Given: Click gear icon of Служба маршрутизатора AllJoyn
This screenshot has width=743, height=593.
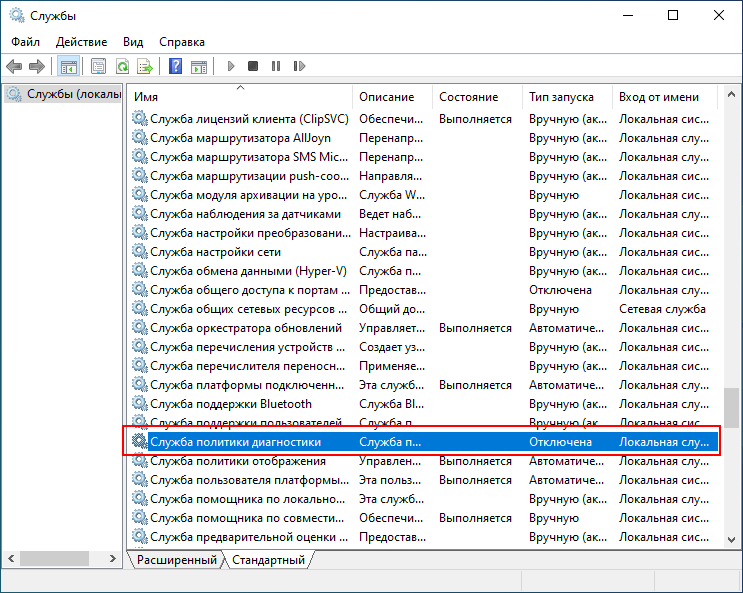Looking at the screenshot, I should point(140,137).
